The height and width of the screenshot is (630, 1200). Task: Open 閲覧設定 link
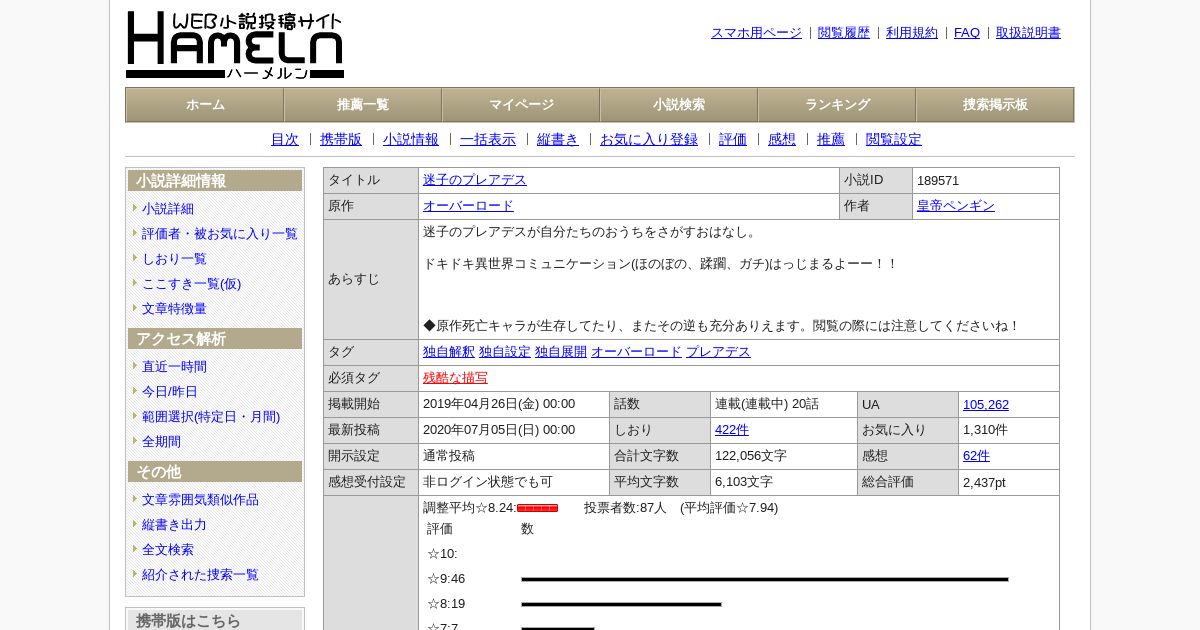pyautogui.click(x=894, y=140)
